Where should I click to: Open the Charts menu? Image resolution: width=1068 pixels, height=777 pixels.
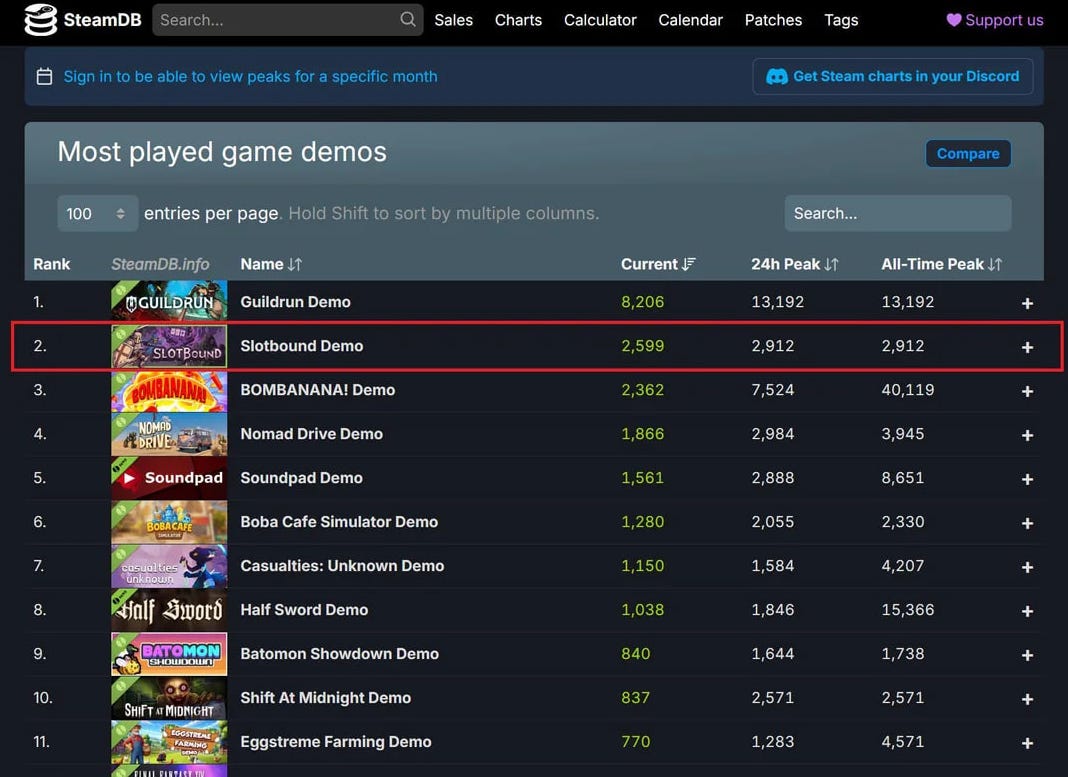(518, 20)
